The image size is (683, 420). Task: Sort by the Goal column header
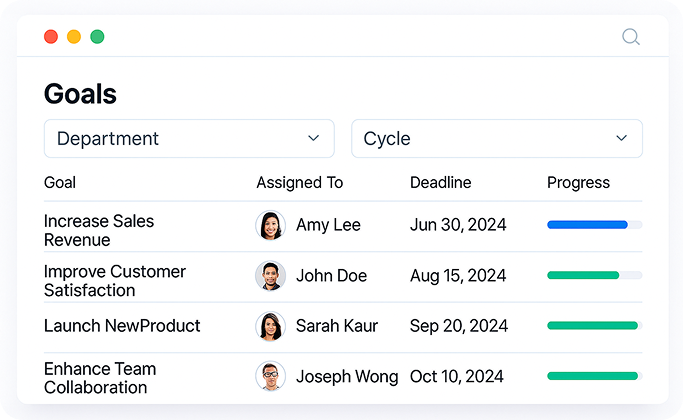coord(60,183)
